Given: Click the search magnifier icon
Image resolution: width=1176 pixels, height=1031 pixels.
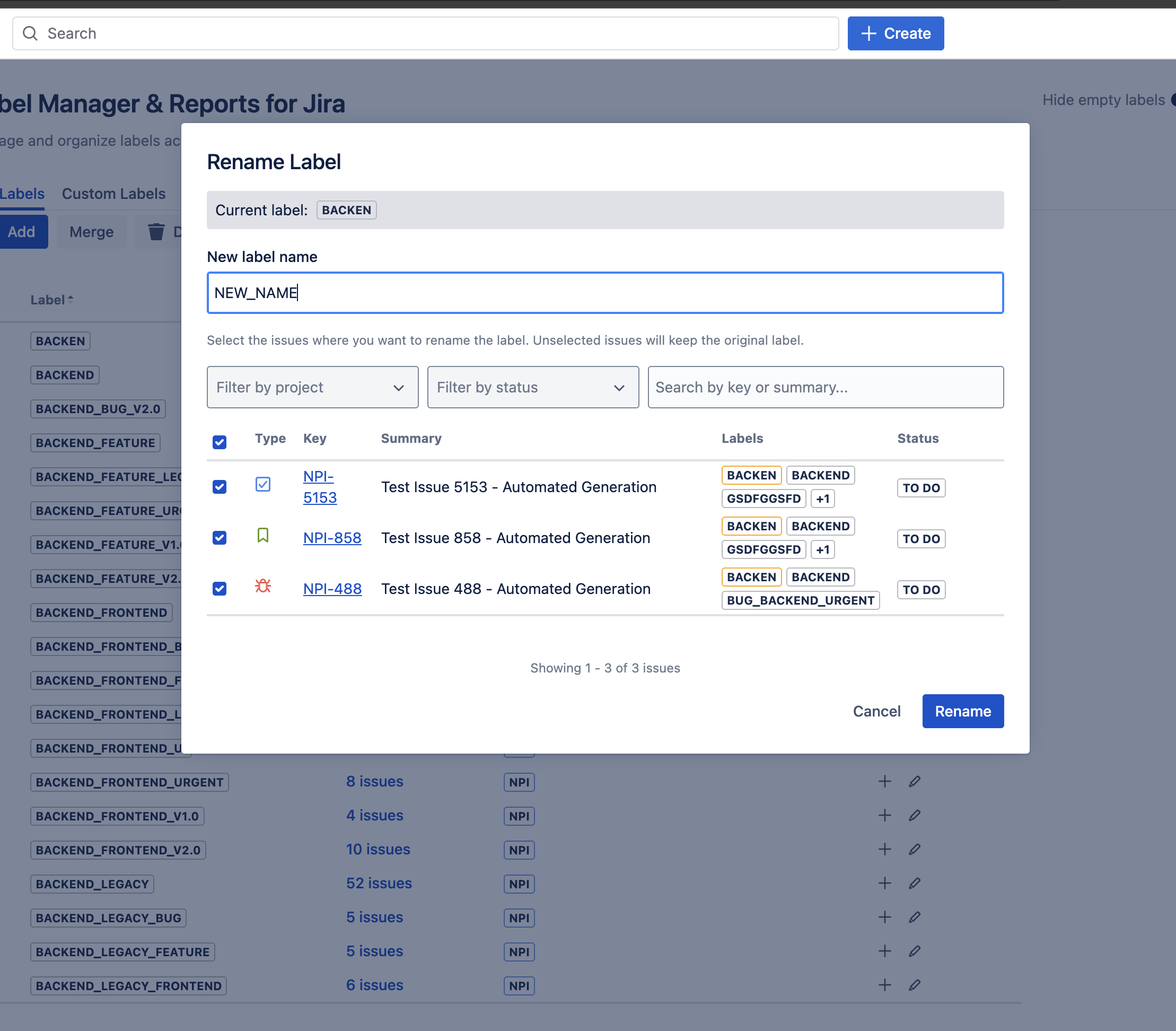Looking at the screenshot, I should 31,33.
